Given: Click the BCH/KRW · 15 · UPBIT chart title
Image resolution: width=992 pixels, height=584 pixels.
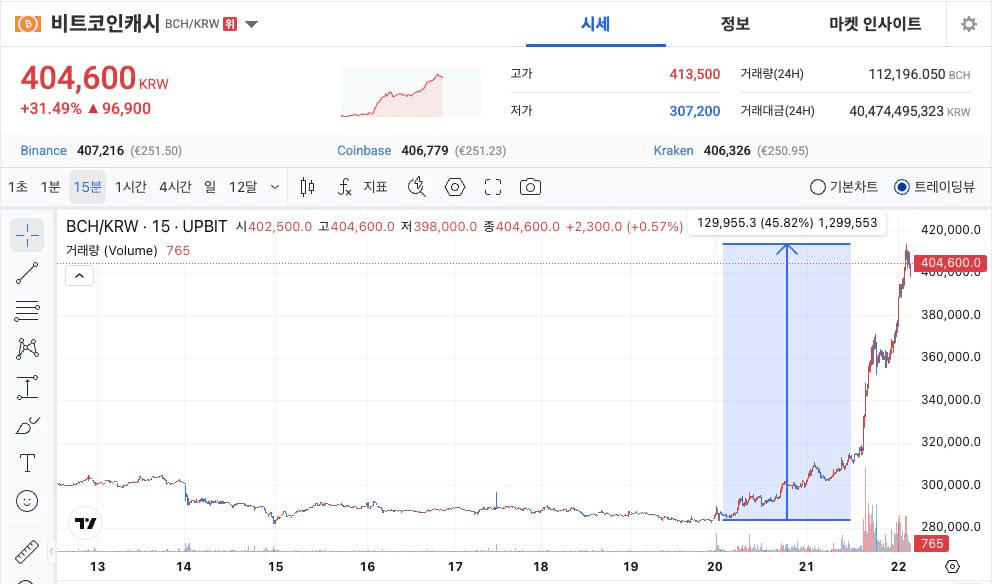Looking at the screenshot, I should click(146, 227).
